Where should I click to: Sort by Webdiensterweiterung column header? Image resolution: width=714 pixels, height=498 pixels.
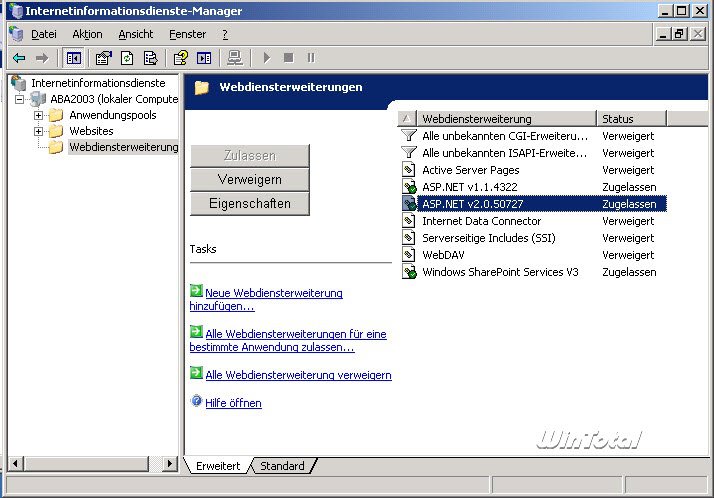(x=507, y=118)
